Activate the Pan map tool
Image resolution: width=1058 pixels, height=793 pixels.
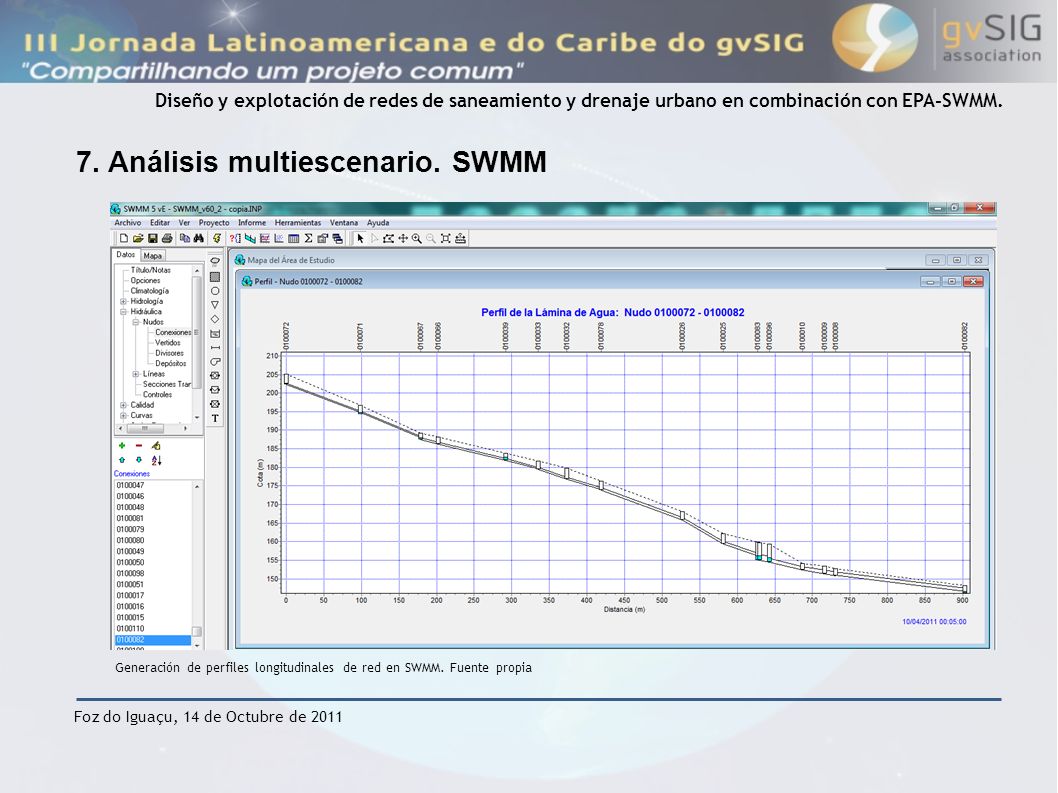click(x=403, y=238)
